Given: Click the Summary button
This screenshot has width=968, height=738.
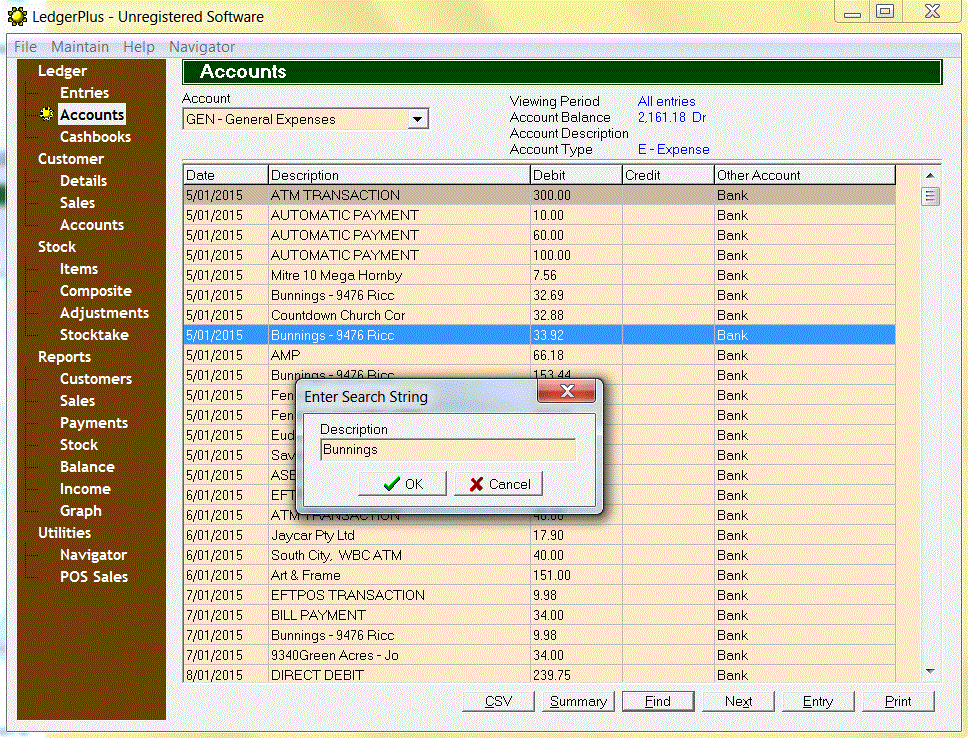Looking at the screenshot, I should tap(578, 701).
